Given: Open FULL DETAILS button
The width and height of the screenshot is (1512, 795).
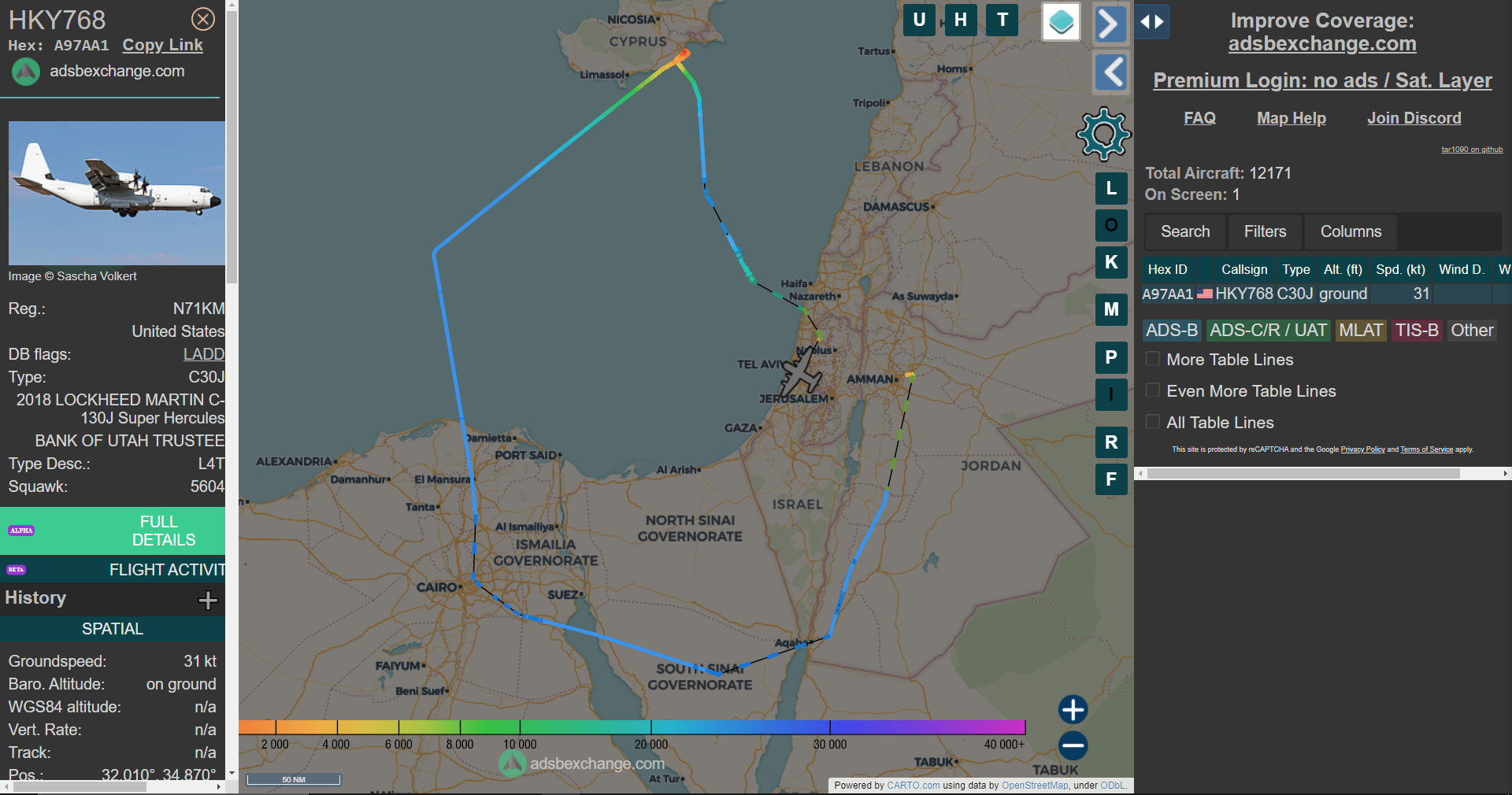Looking at the screenshot, I should point(113,531).
